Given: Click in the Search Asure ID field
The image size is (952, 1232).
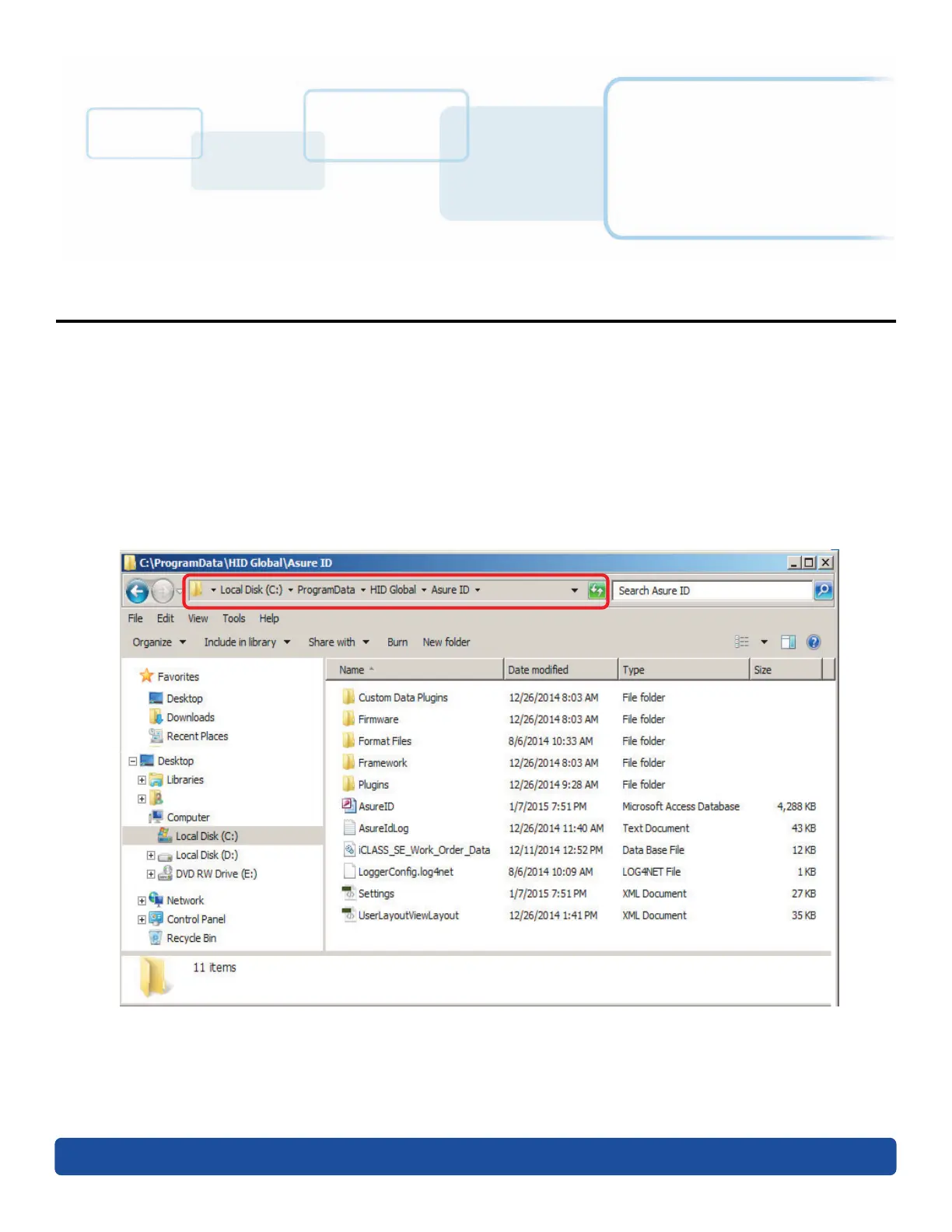Looking at the screenshot, I should click(x=712, y=590).
